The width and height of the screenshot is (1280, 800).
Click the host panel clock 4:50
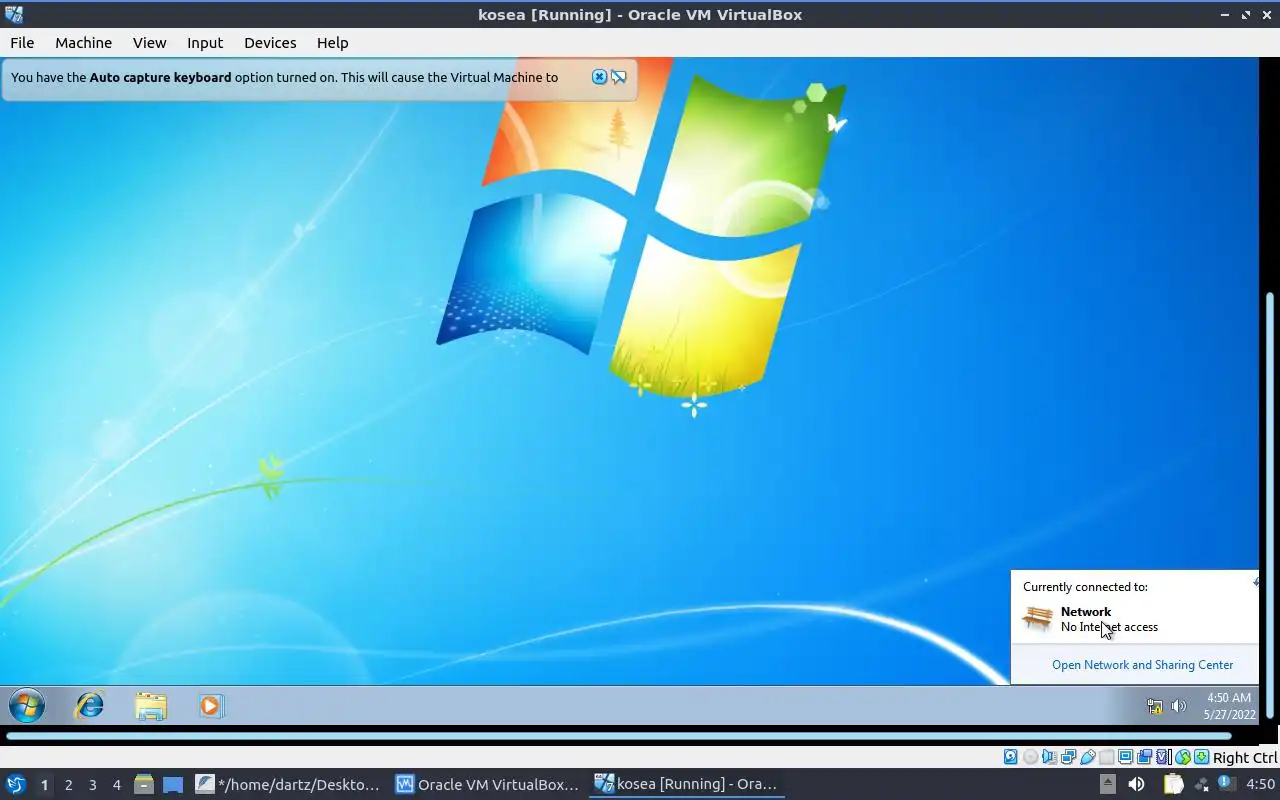click(x=1260, y=784)
